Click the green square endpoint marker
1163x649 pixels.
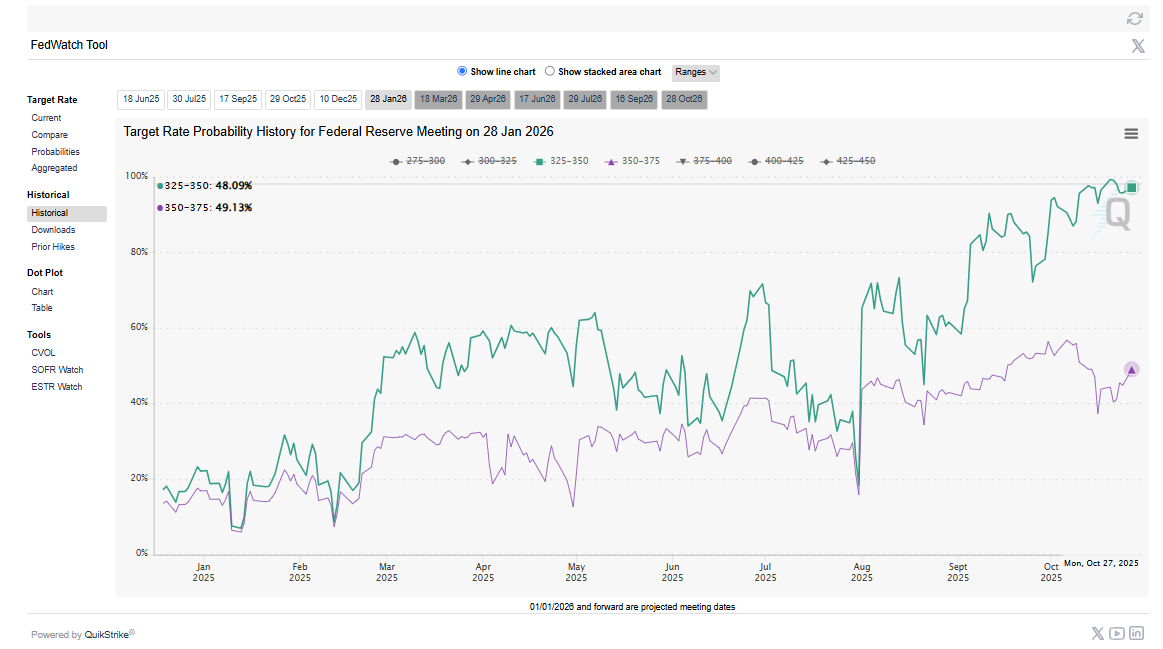[x=1131, y=187]
